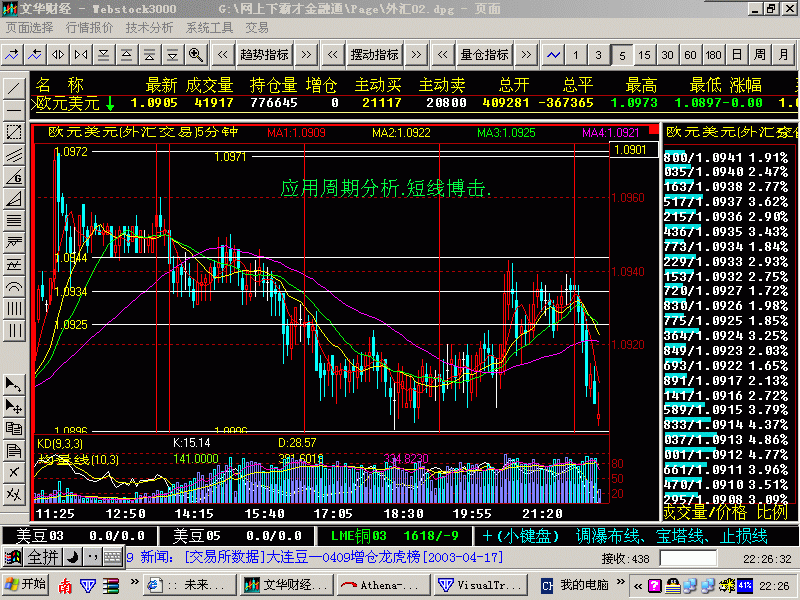
Task: Switch chart to 3-minute period
Action: click(599, 54)
